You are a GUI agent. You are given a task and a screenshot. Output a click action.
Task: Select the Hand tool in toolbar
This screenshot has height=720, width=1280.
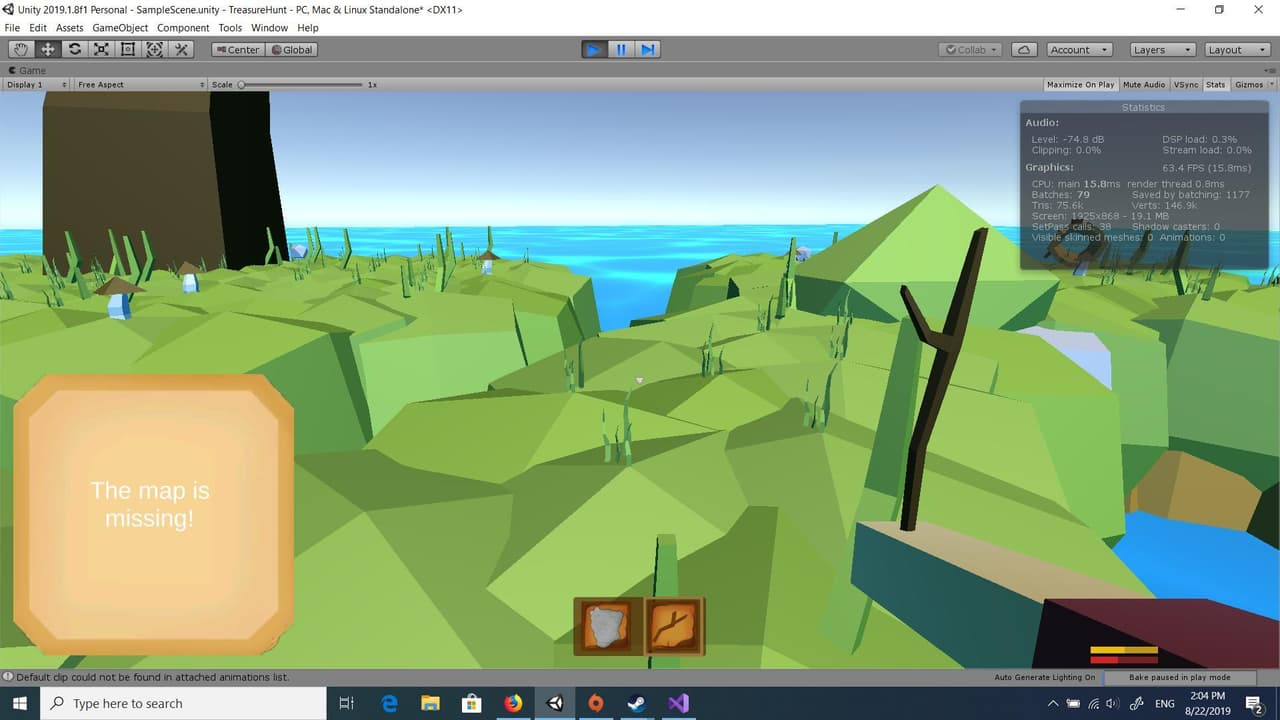(21, 49)
